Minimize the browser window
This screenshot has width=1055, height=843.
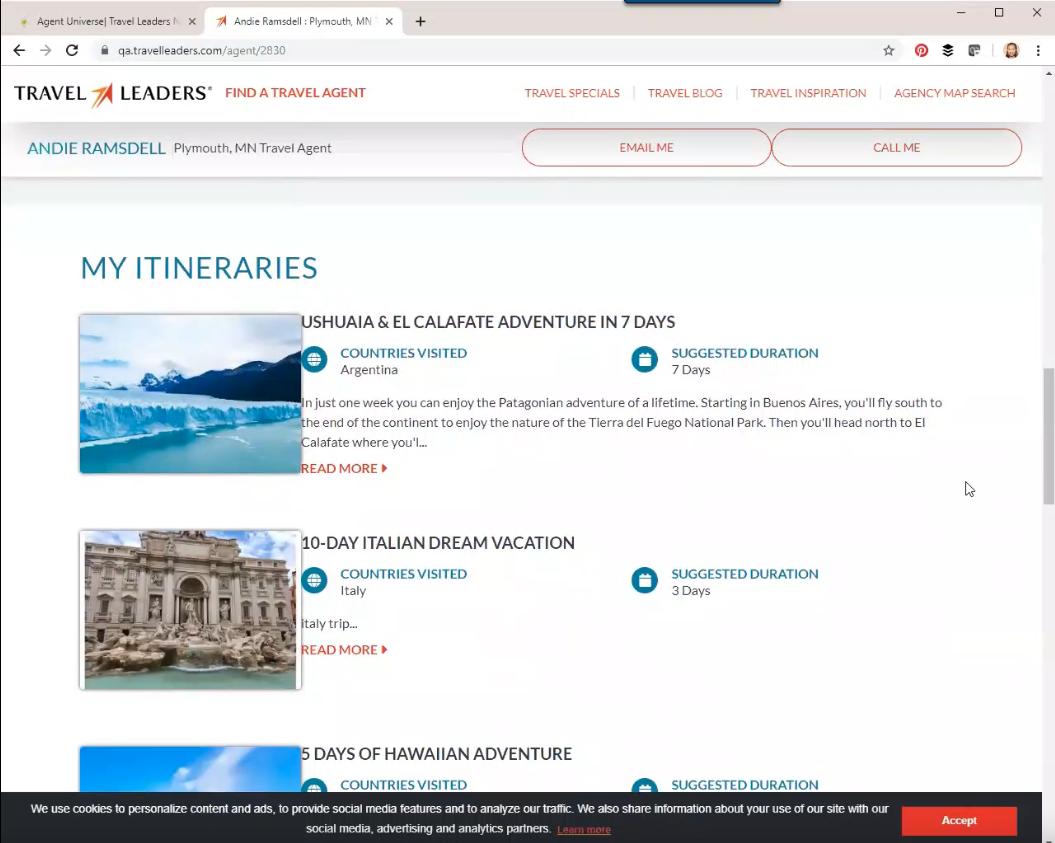[x=961, y=12]
